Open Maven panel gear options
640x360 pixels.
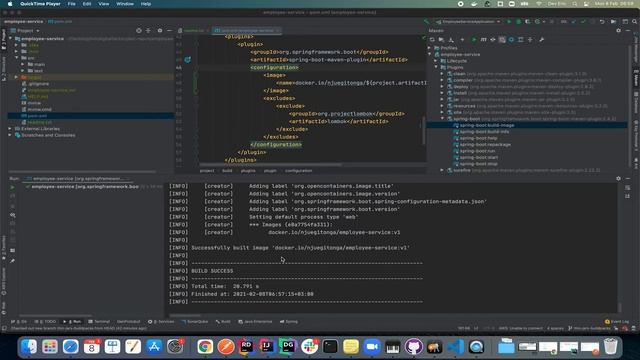(x=618, y=31)
